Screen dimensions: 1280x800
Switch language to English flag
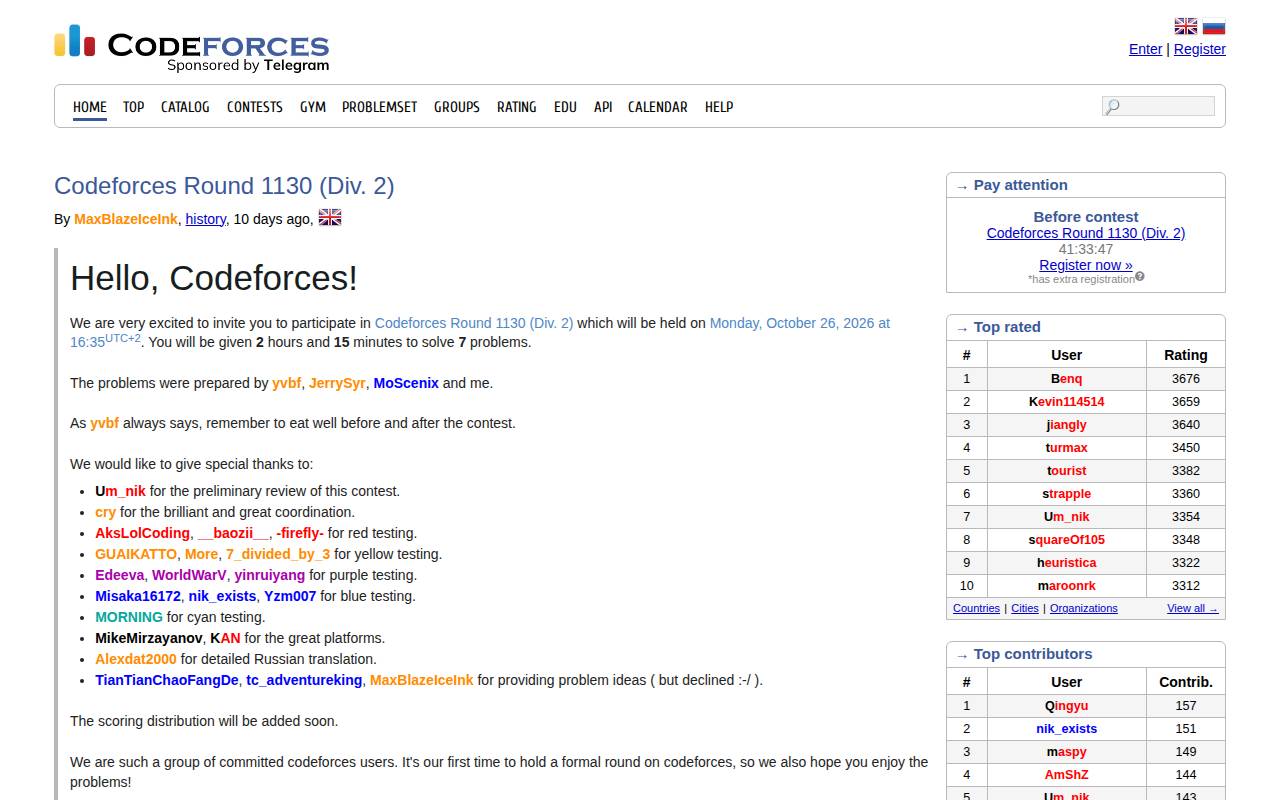[1186, 26]
